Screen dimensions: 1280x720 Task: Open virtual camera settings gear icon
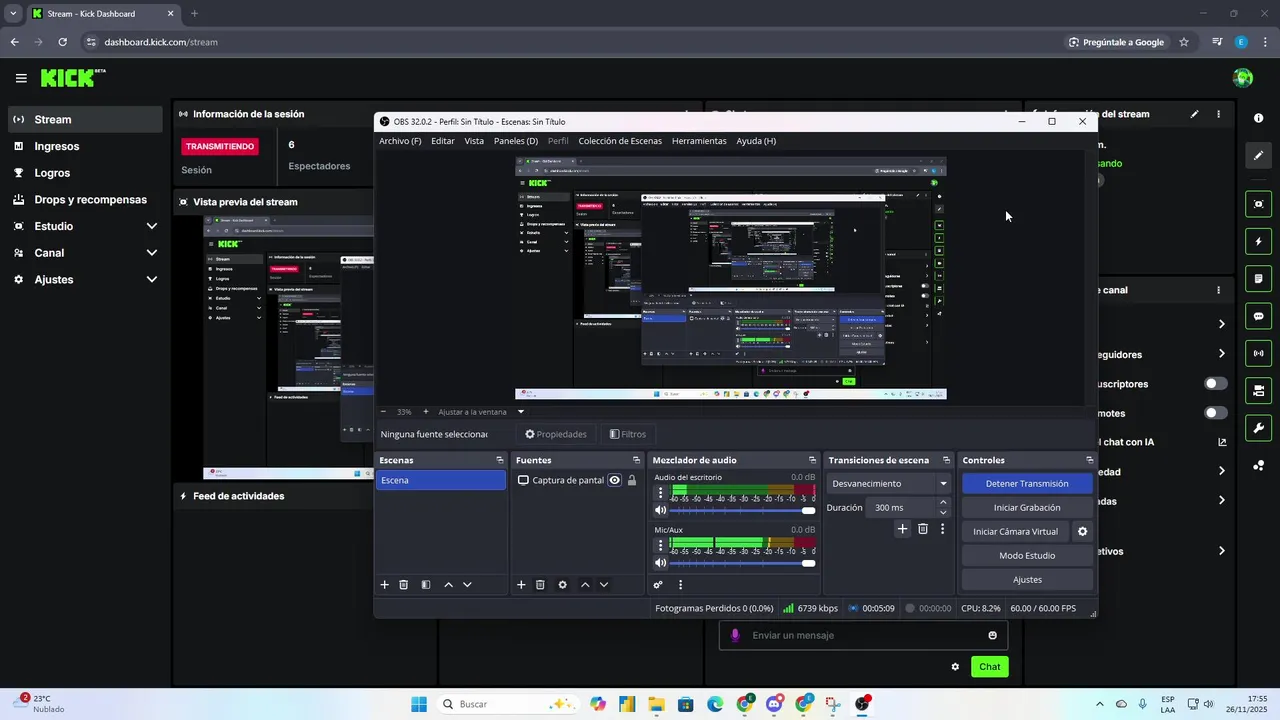click(x=1082, y=532)
